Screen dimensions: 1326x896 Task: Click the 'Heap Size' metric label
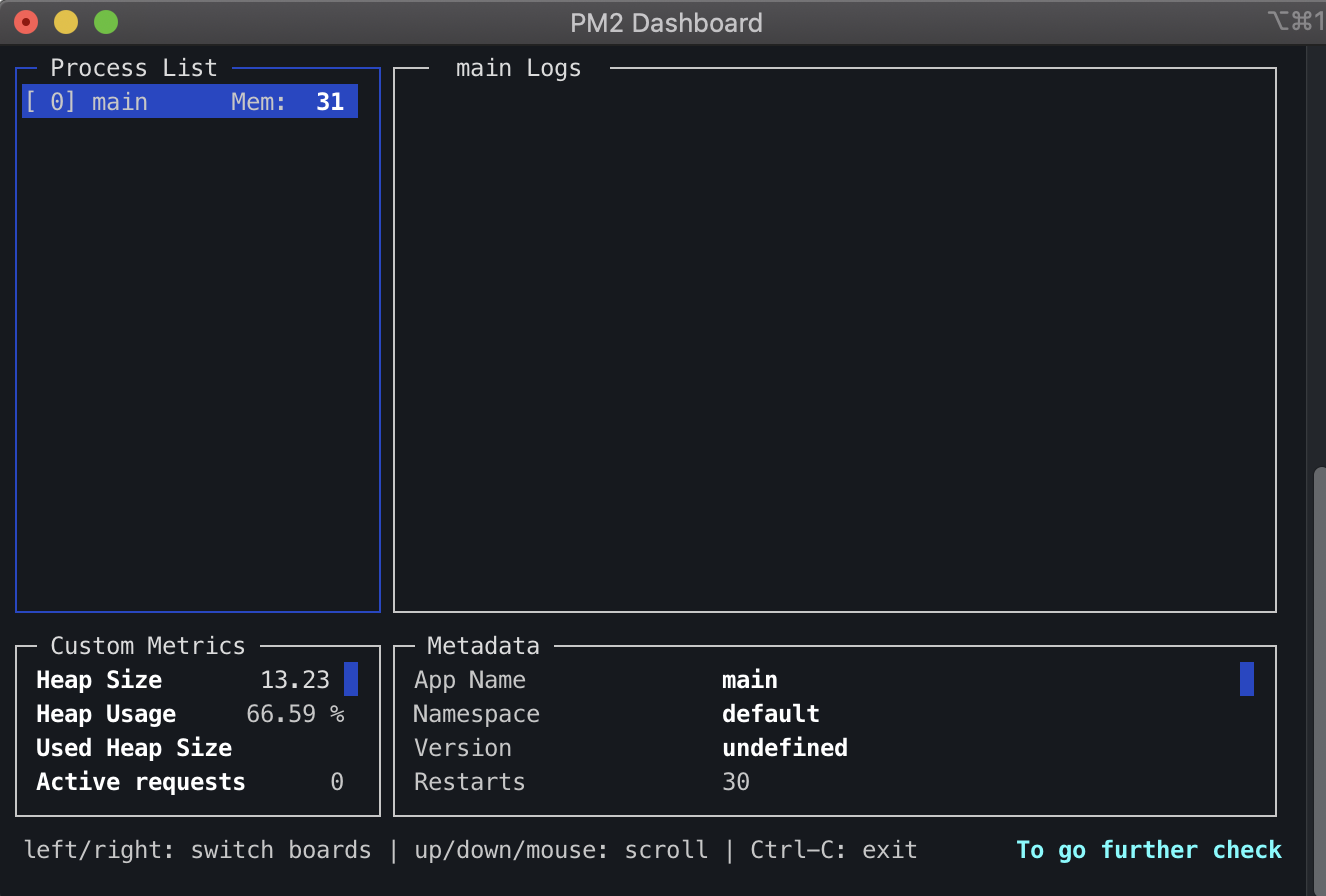99,680
